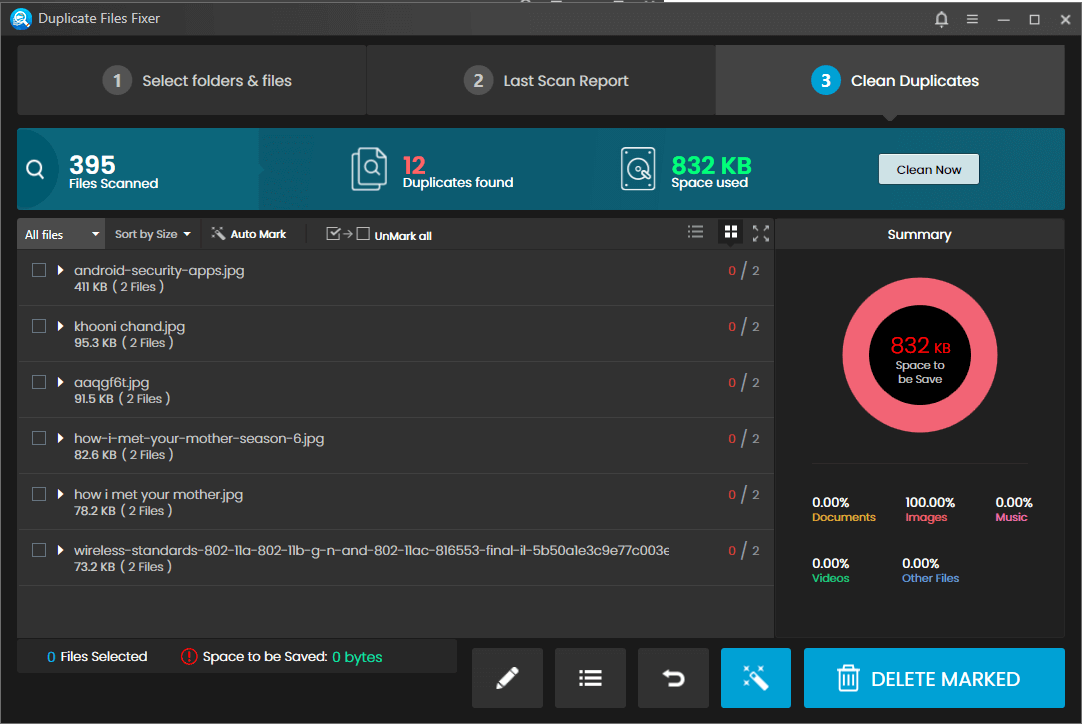The image size is (1083, 724).
Task: Click the 73.2 KB ( 2 Files ) size text
Action: tap(123, 566)
